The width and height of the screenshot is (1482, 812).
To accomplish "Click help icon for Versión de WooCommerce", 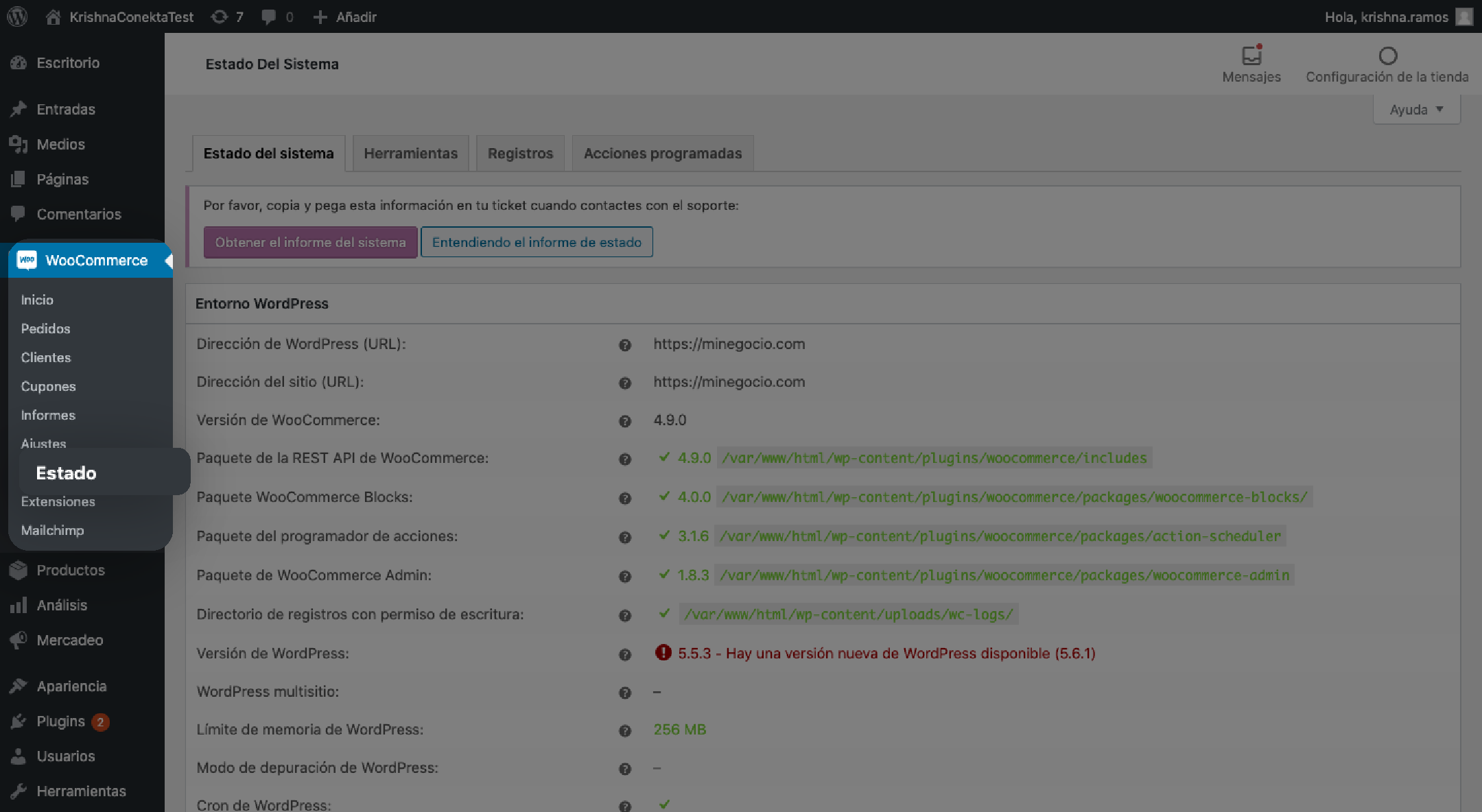I will point(624,421).
